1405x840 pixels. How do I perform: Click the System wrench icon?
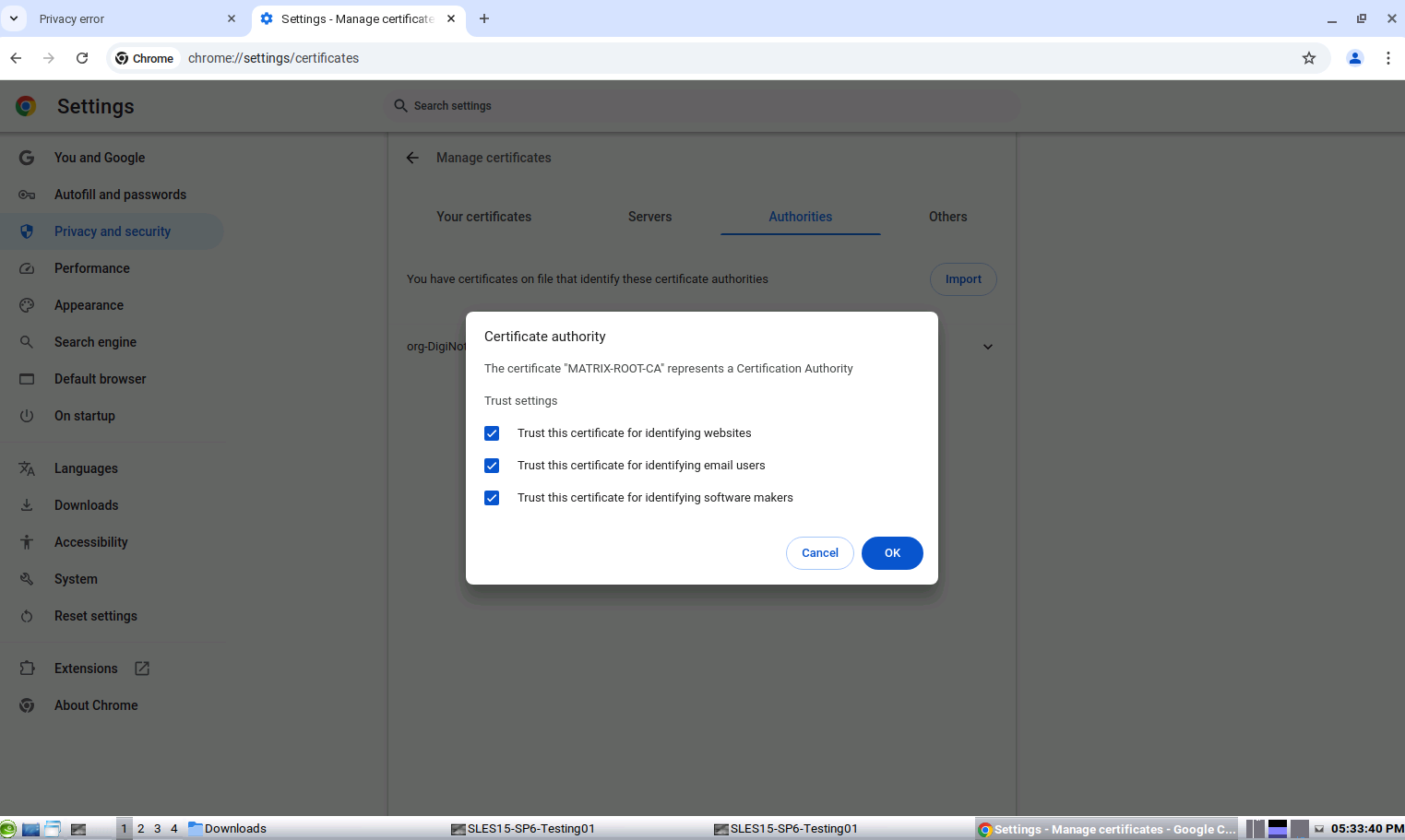click(27, 579)
